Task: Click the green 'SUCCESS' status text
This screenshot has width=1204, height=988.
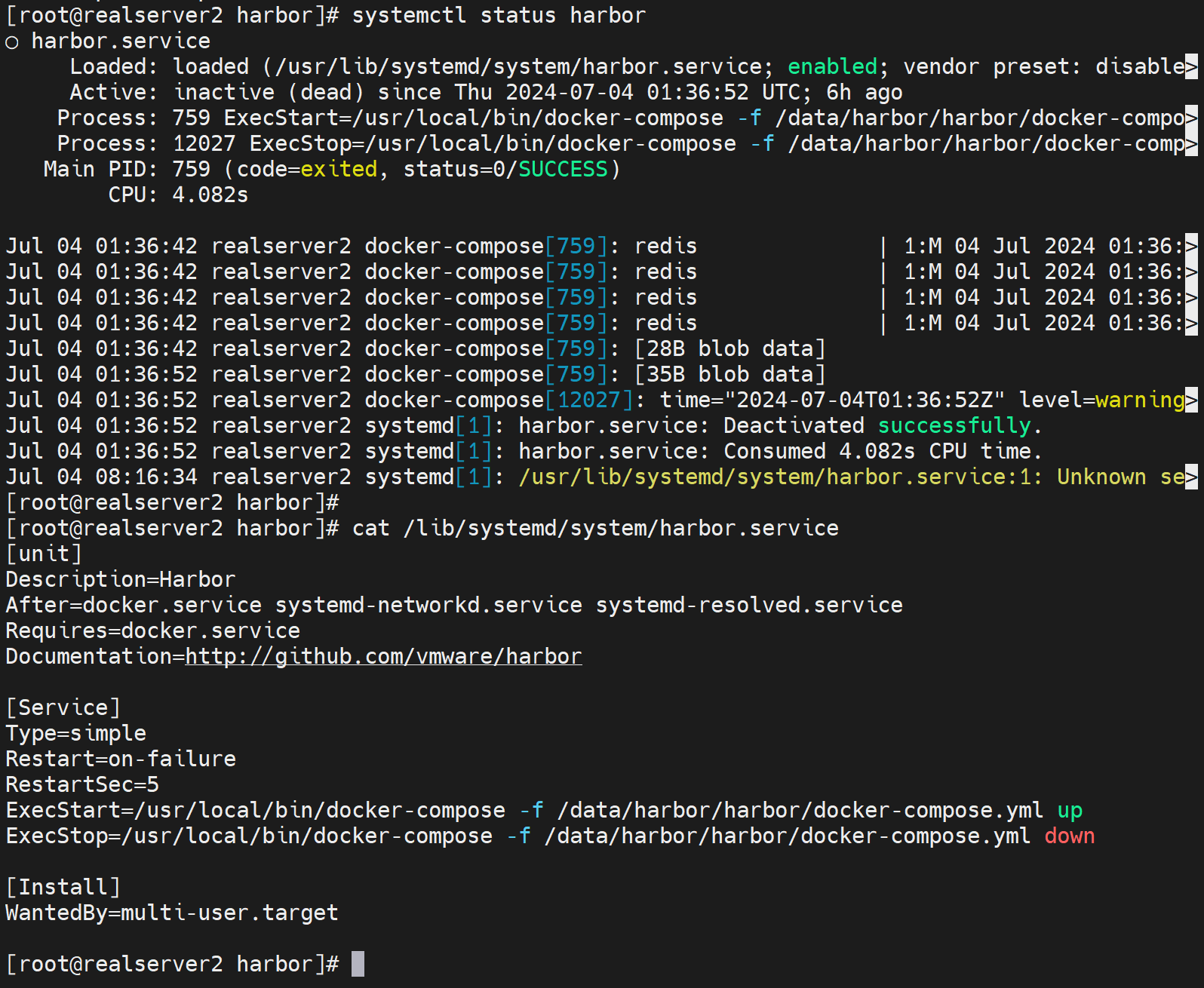Action: tap(563, 169)
